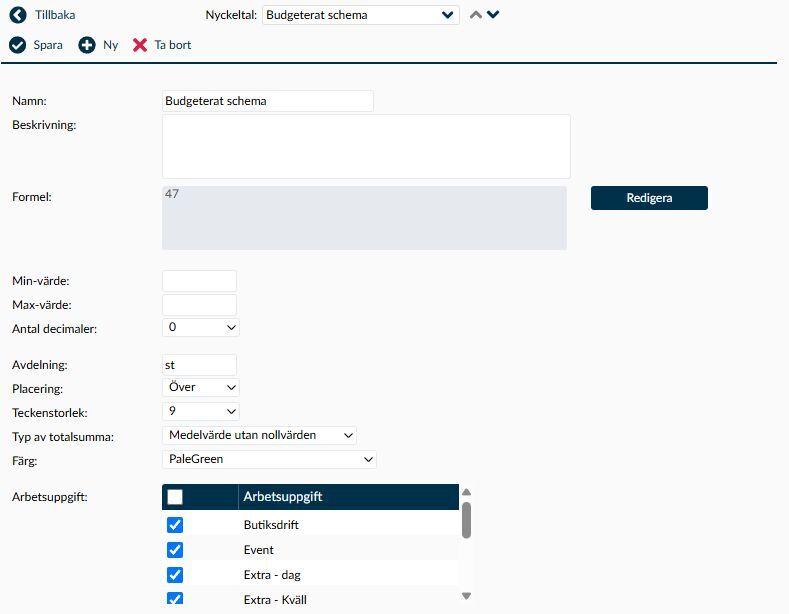789x614 pixels.
Task: Open the Färg dropdown showing PaleGreen
Action: pos(269,459)
